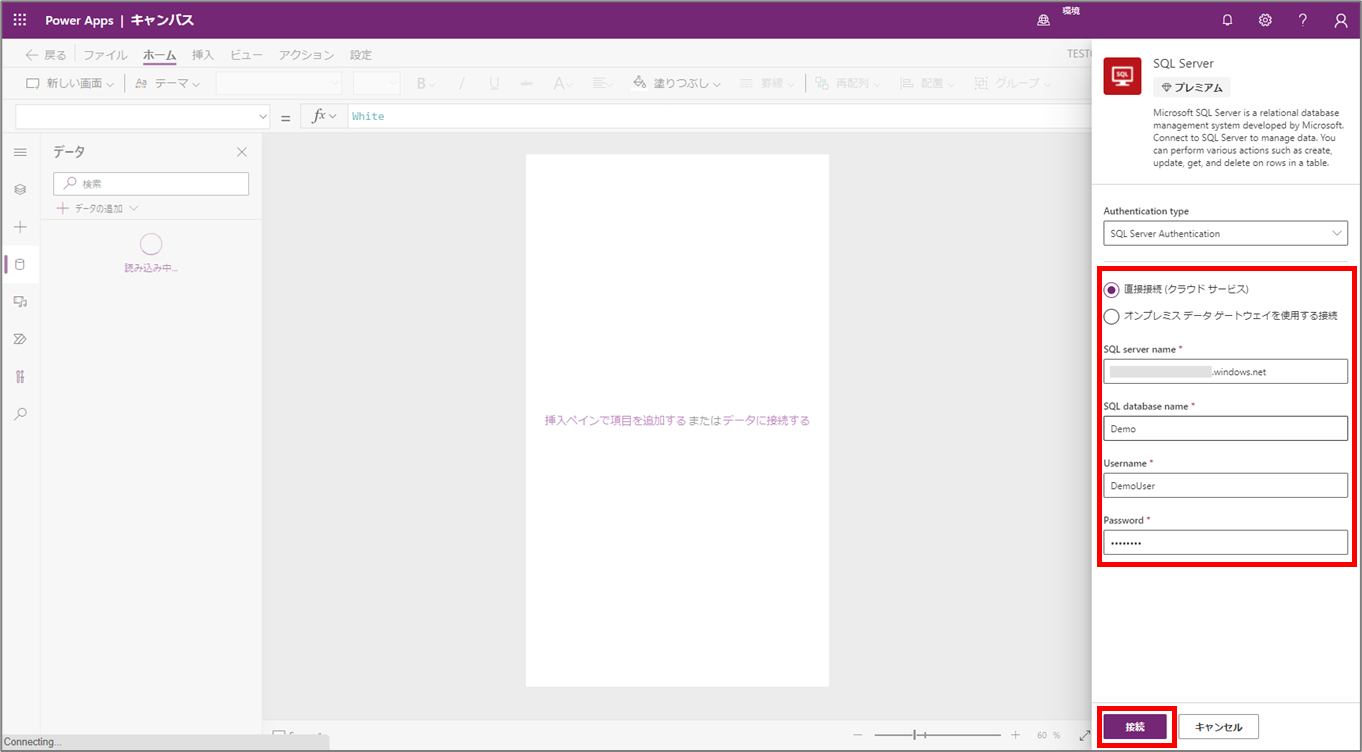Open the Power Automate icon in sidebar

coord(20,339)
